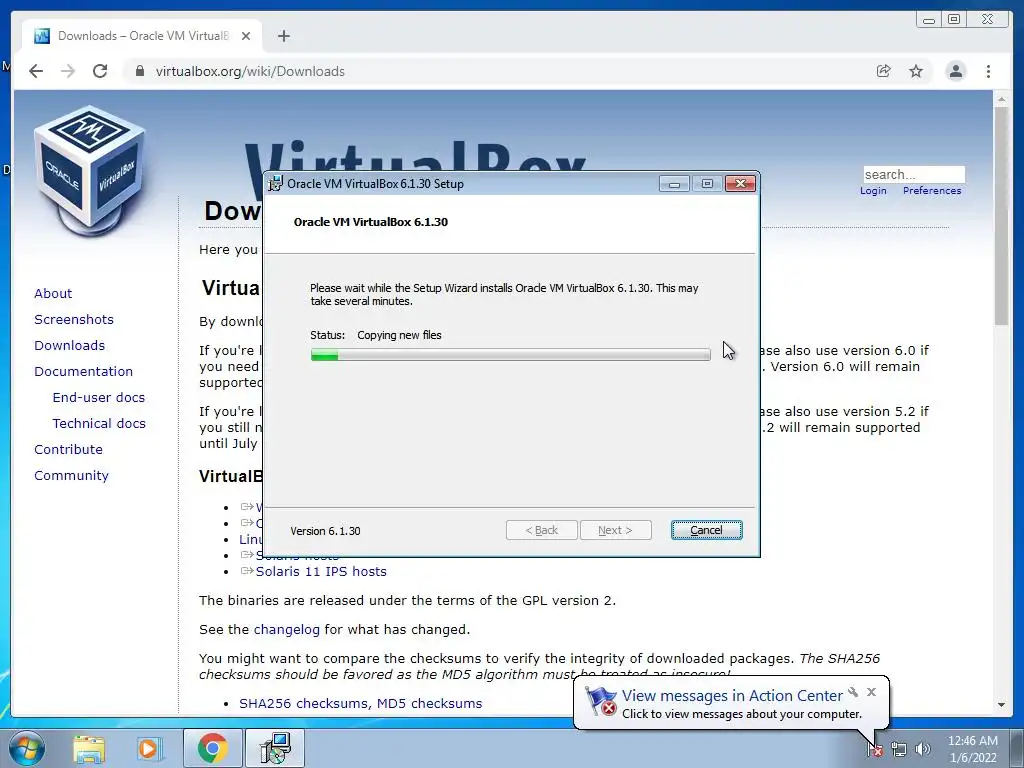Close the Action Center notification balloon
1024x768 pixels.
[871, 692]
